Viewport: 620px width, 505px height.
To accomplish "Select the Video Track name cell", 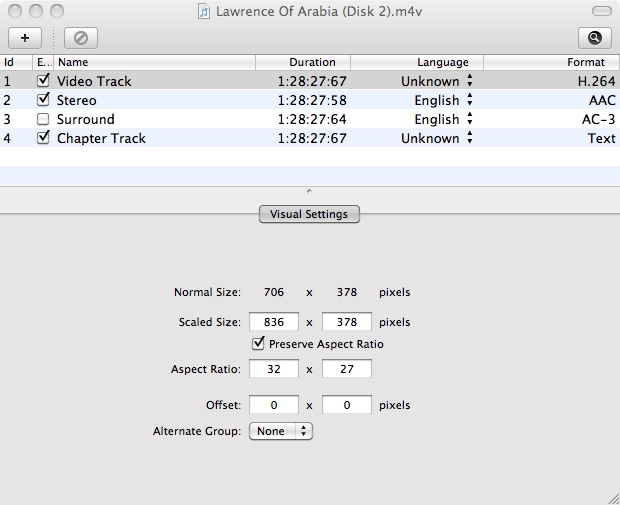I will (94, 81).
